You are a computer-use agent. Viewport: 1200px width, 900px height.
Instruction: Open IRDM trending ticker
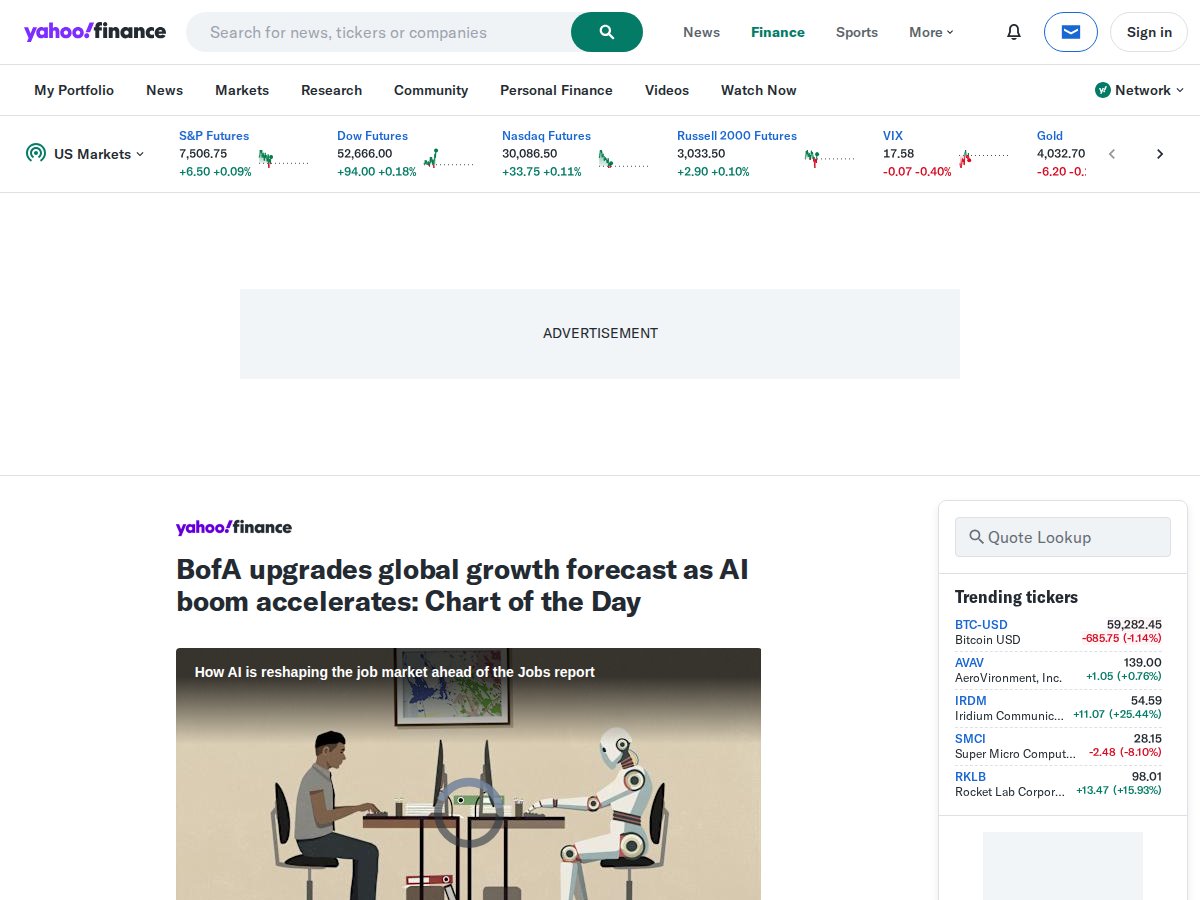click(970, 701)
